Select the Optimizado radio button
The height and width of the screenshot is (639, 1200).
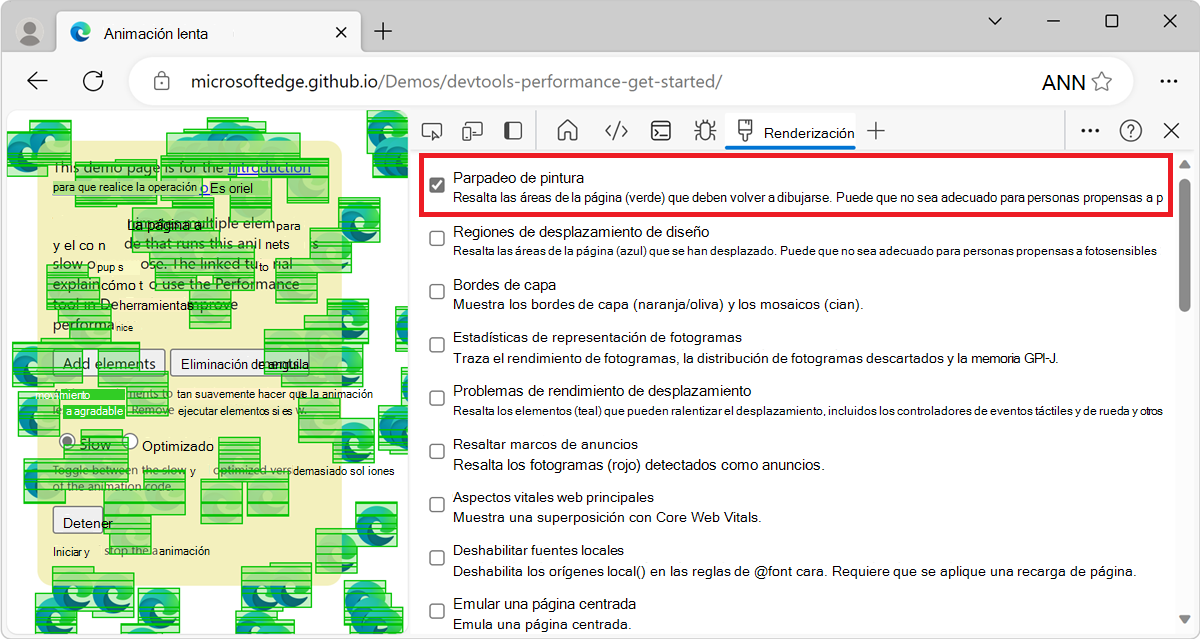(x=131, y=441)
